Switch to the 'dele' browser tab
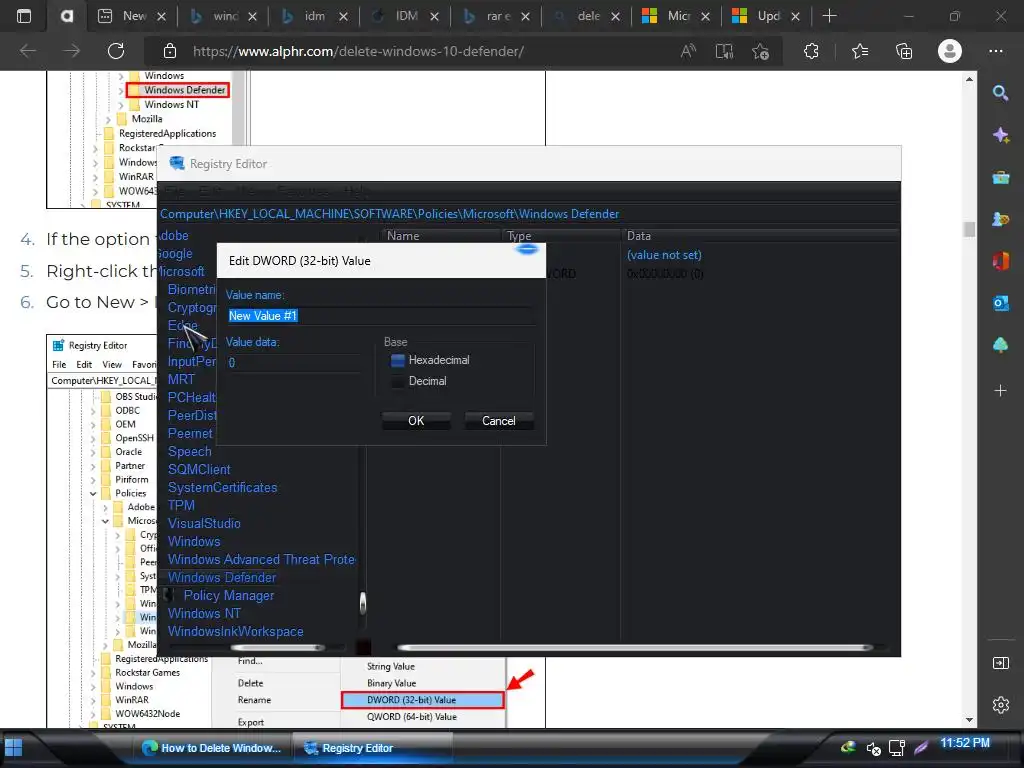 click(x=588, y=16)
